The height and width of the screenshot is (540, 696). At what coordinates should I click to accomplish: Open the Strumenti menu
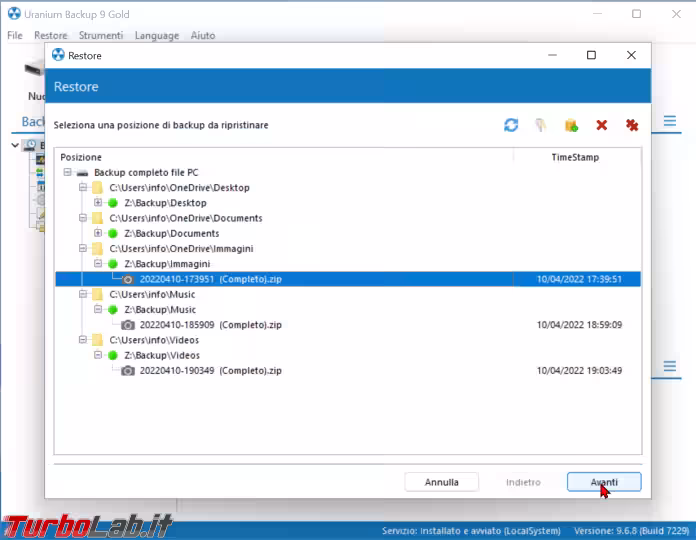pyautogui.click(x=101, y=35)
